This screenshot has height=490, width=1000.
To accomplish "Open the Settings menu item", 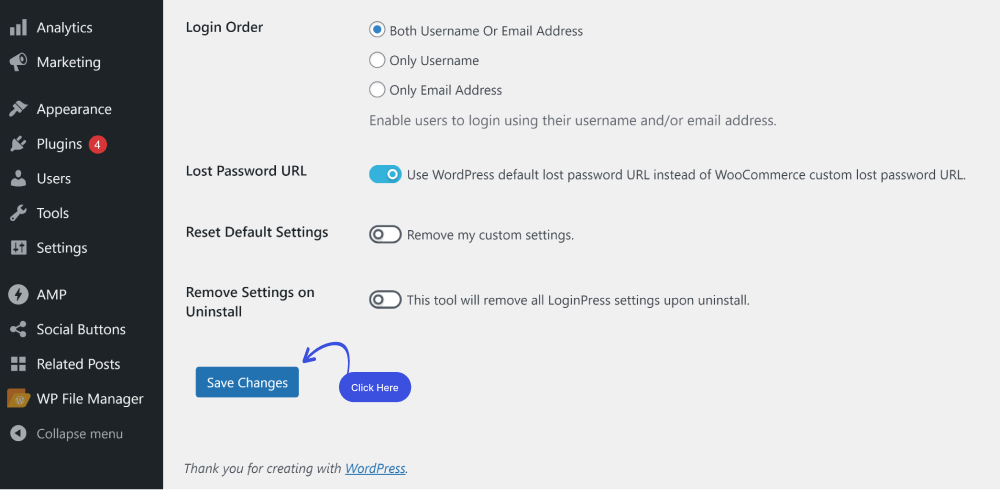I will coord(62,248).
